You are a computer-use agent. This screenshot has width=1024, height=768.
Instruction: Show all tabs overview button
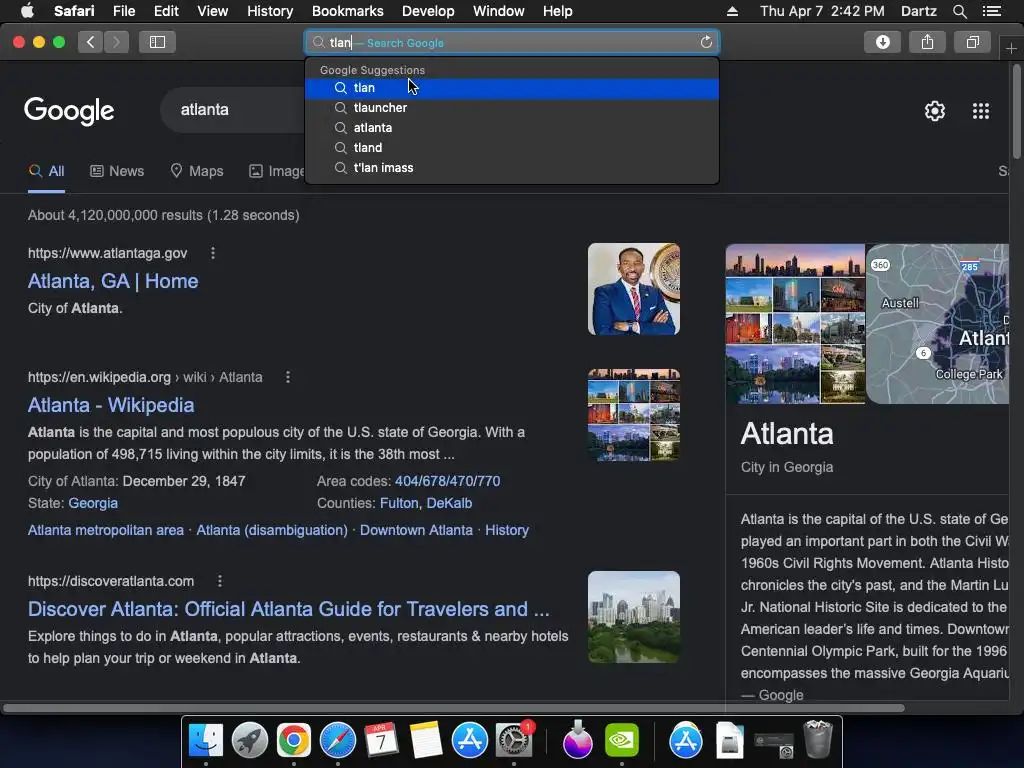coord(972,42)
